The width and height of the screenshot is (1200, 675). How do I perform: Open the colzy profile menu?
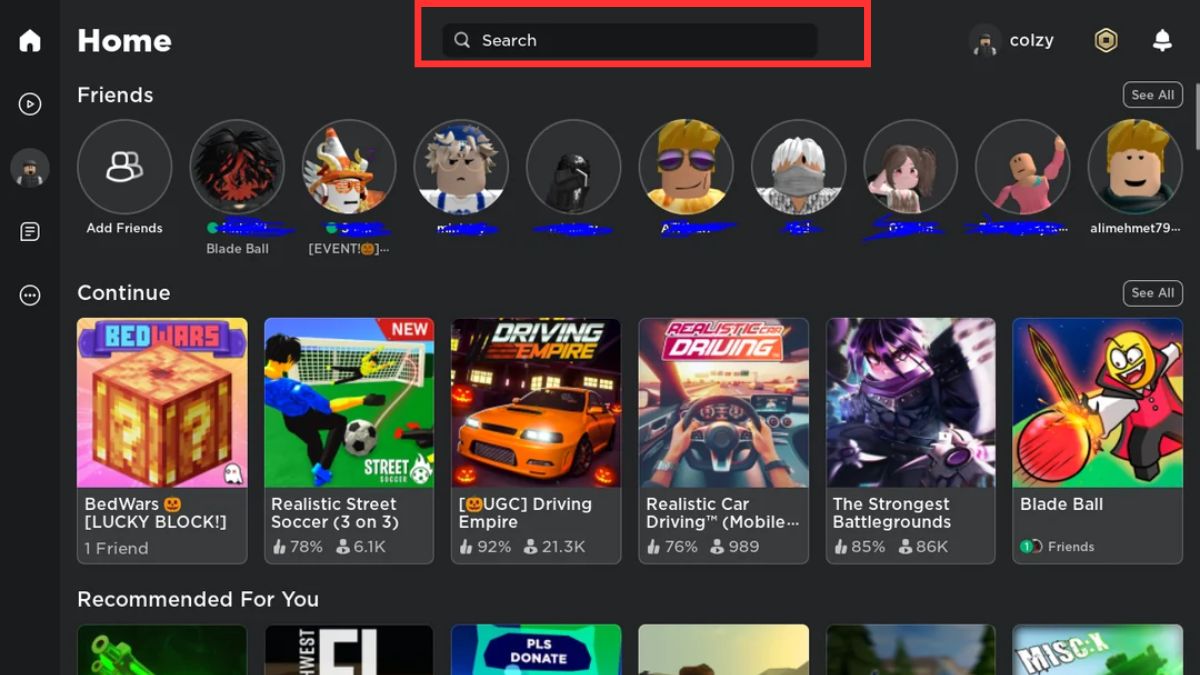1012,40
